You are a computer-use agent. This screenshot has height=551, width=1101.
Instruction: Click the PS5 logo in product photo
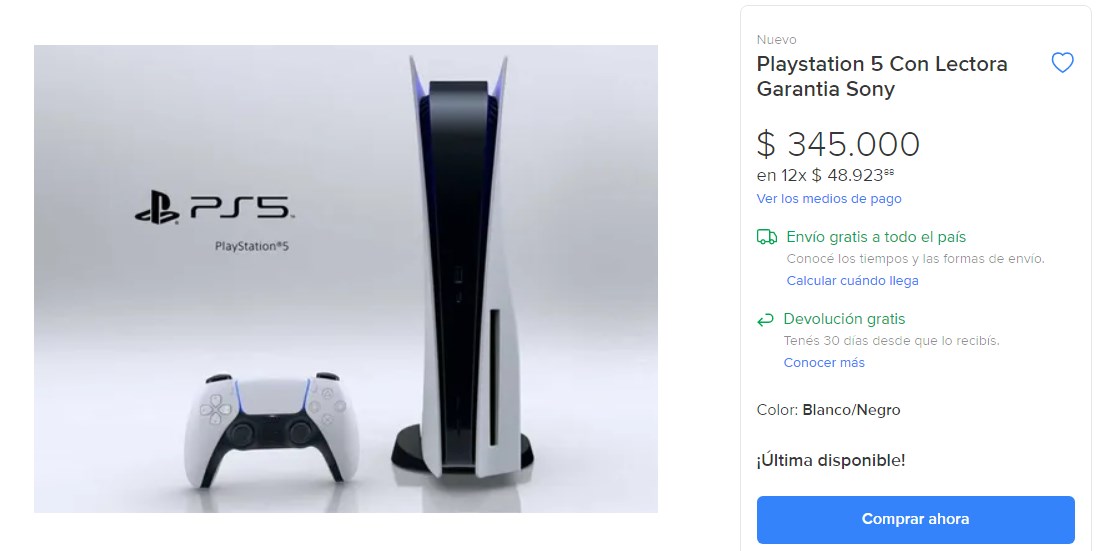tap(213, 209)
